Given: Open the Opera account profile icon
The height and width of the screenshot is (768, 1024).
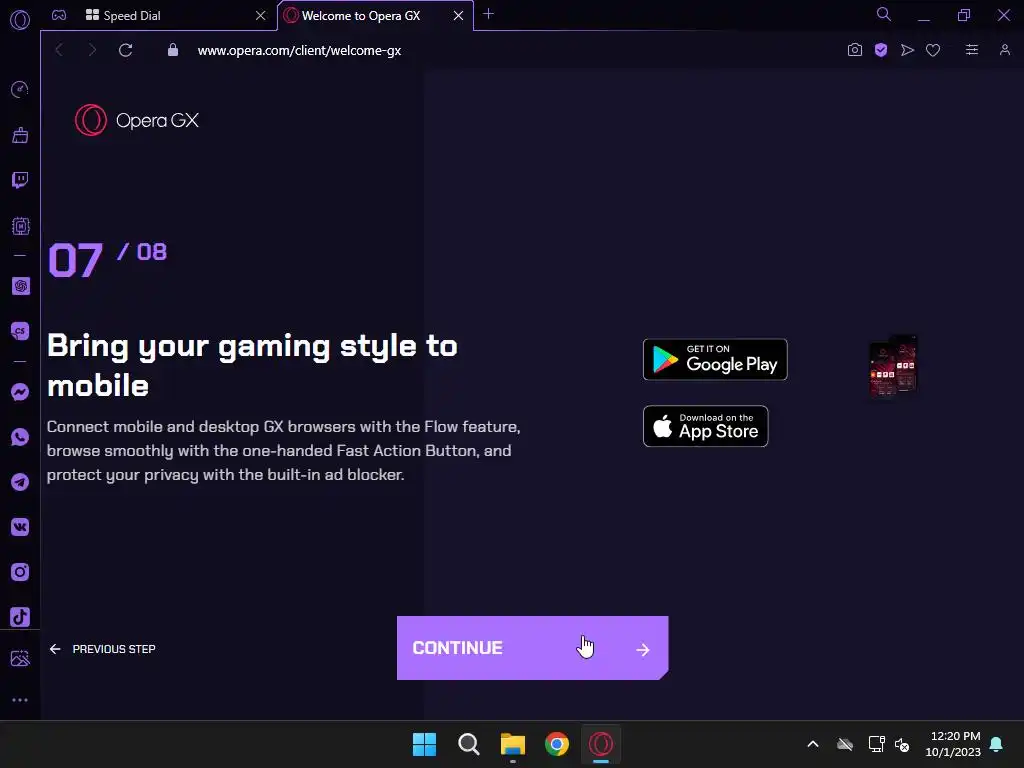Looking at the screenshot, I should [x=1004, y=50].
